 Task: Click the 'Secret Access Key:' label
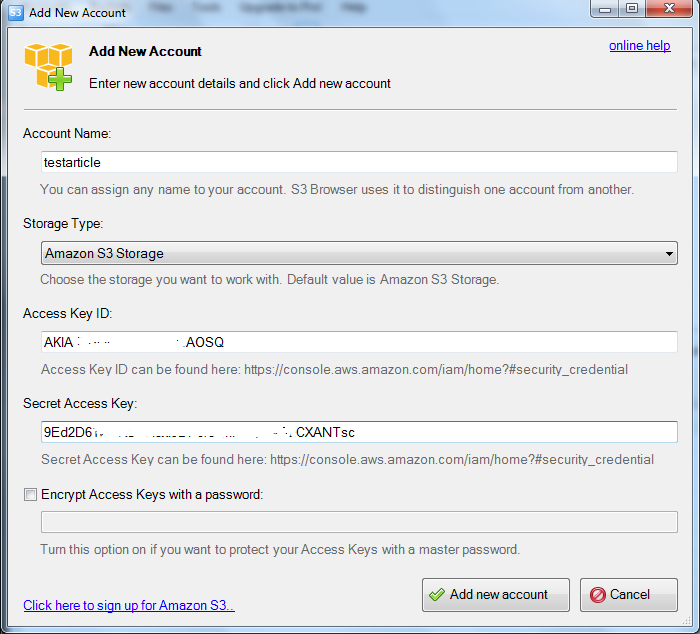80,404
